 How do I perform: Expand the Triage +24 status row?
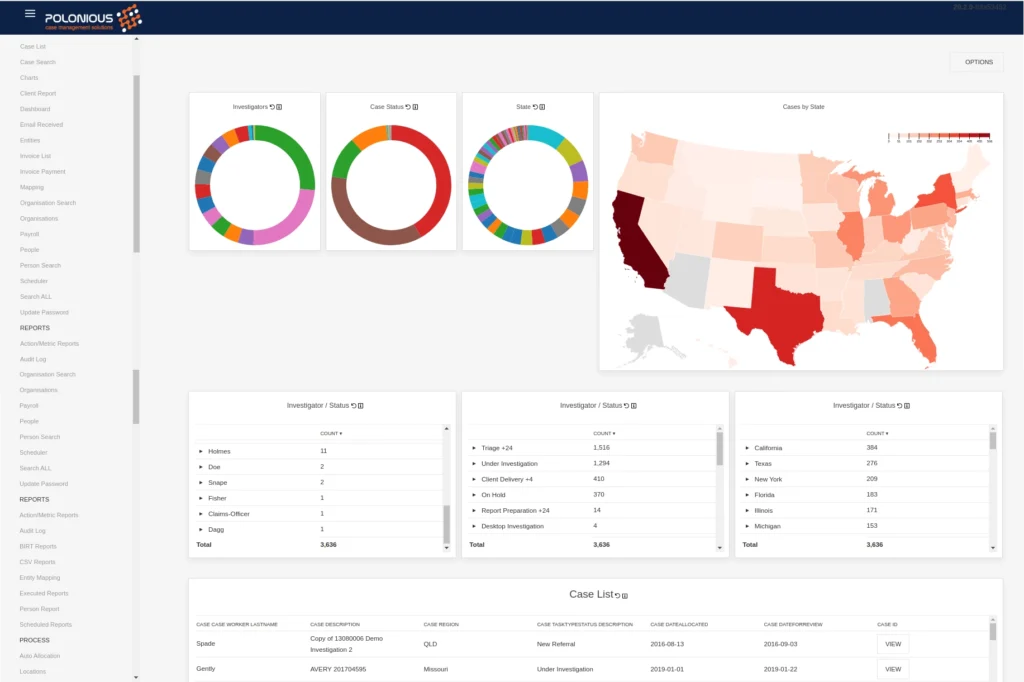coord(474,448)
